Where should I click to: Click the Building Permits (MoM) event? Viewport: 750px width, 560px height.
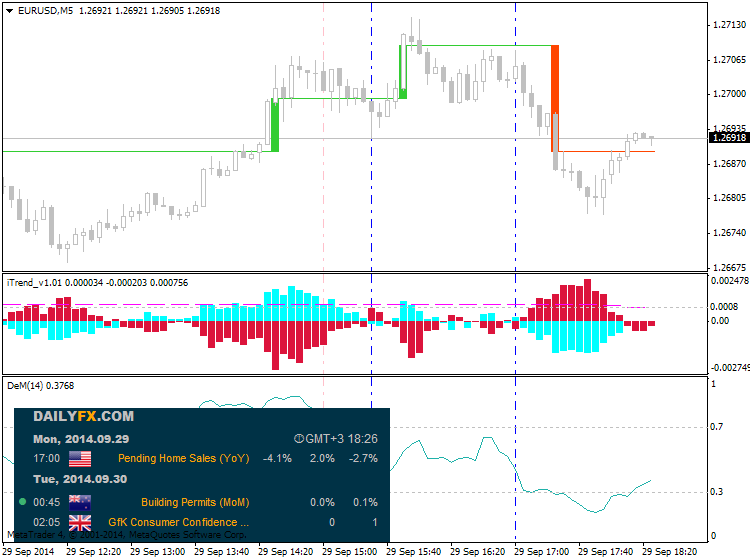point(195,502)
